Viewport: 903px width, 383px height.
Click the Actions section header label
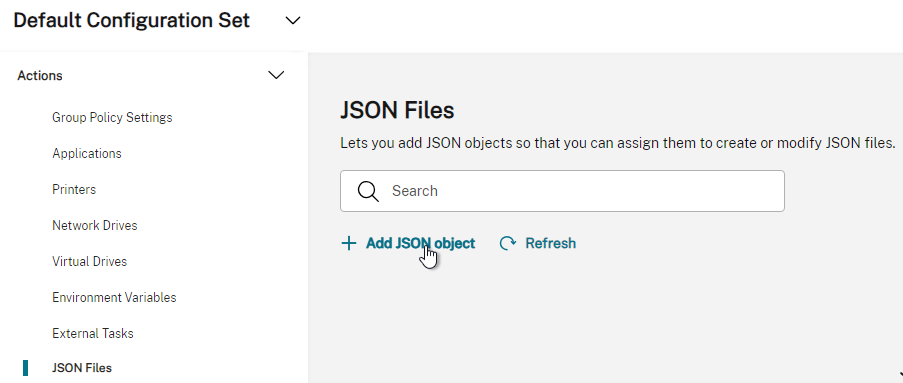[40, 76]
